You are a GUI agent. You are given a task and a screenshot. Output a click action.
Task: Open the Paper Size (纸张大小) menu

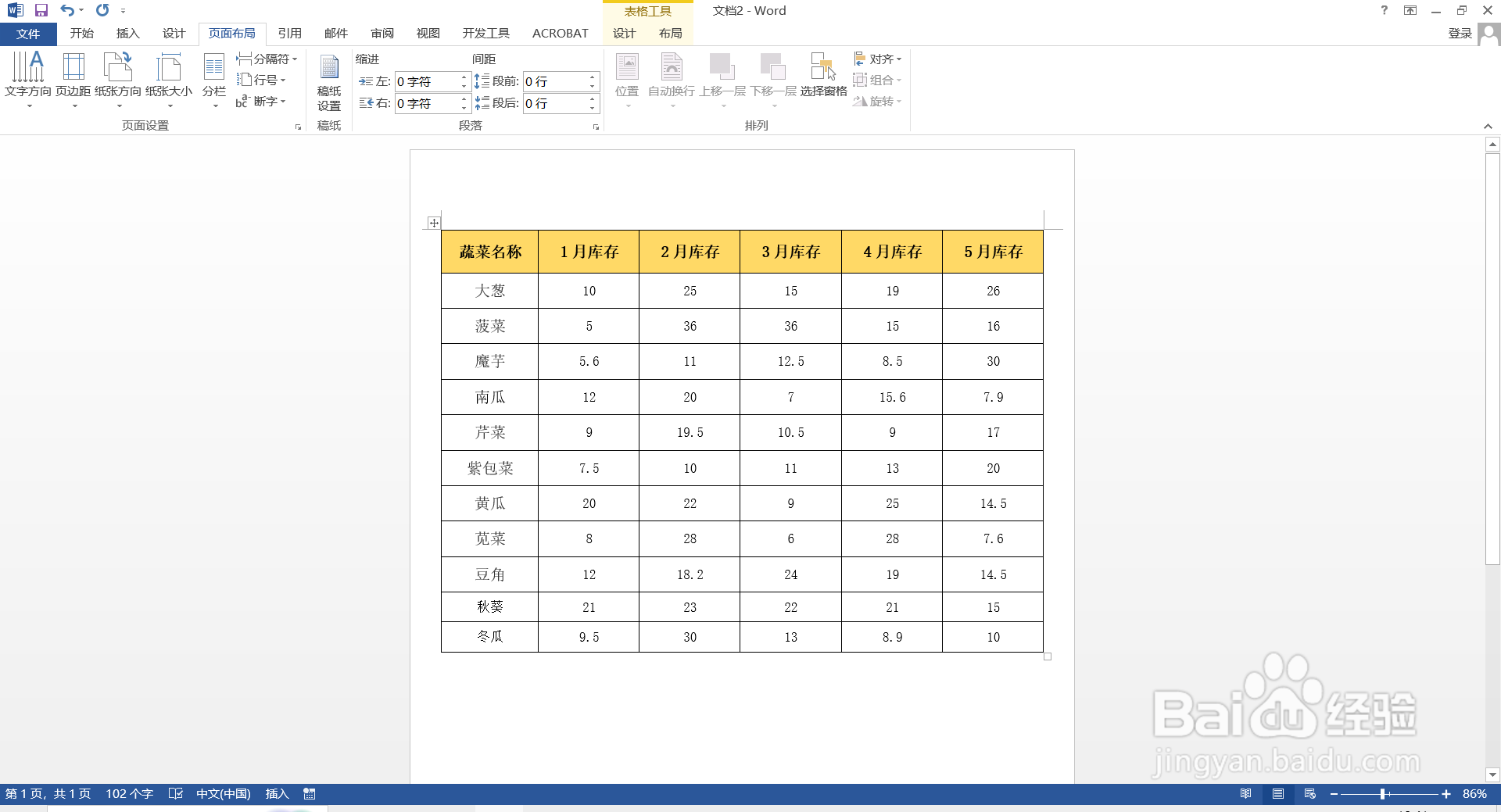pos(169,79)
